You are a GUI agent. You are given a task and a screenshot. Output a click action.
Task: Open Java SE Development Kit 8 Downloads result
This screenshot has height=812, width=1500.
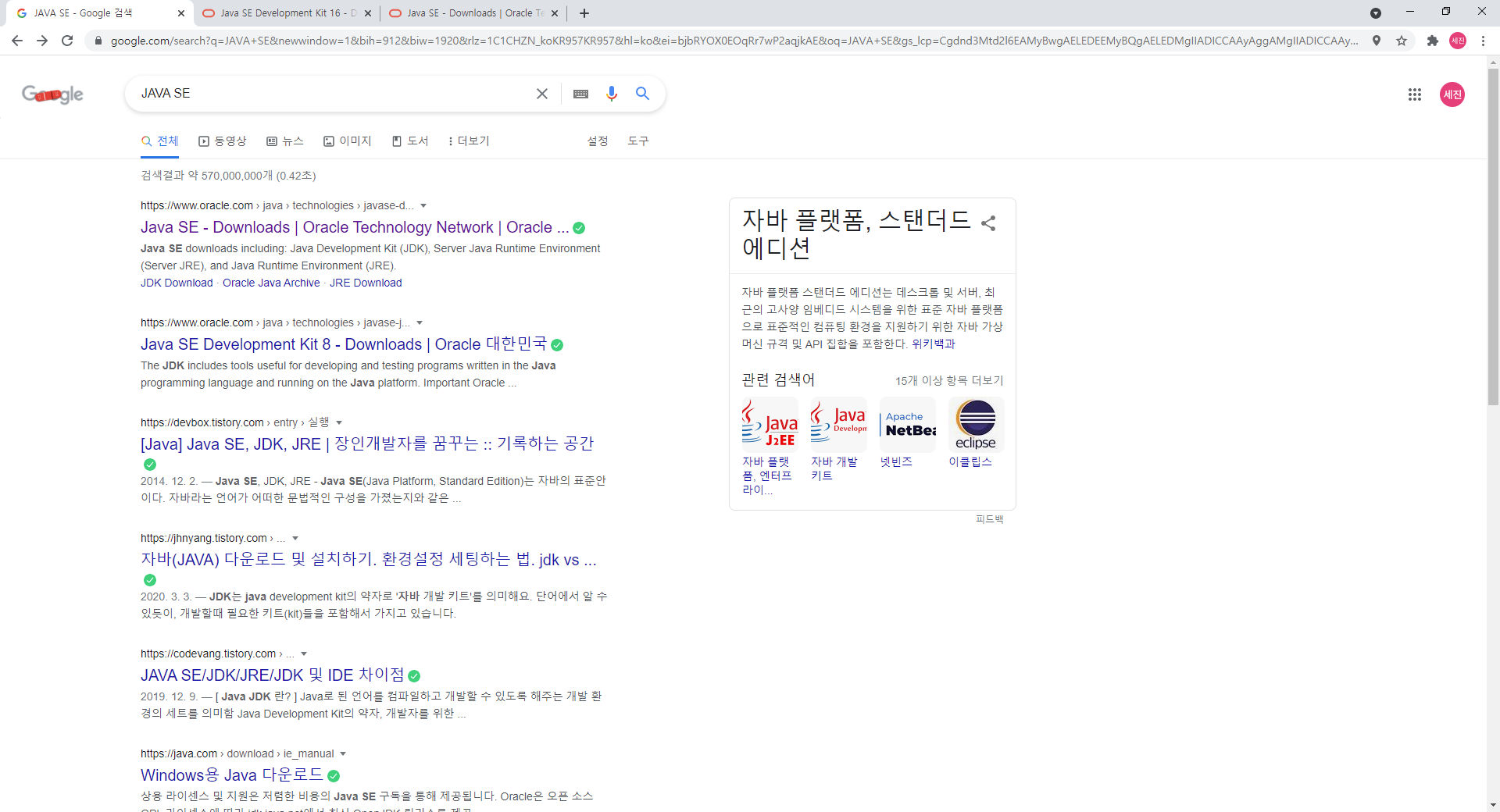344,344
